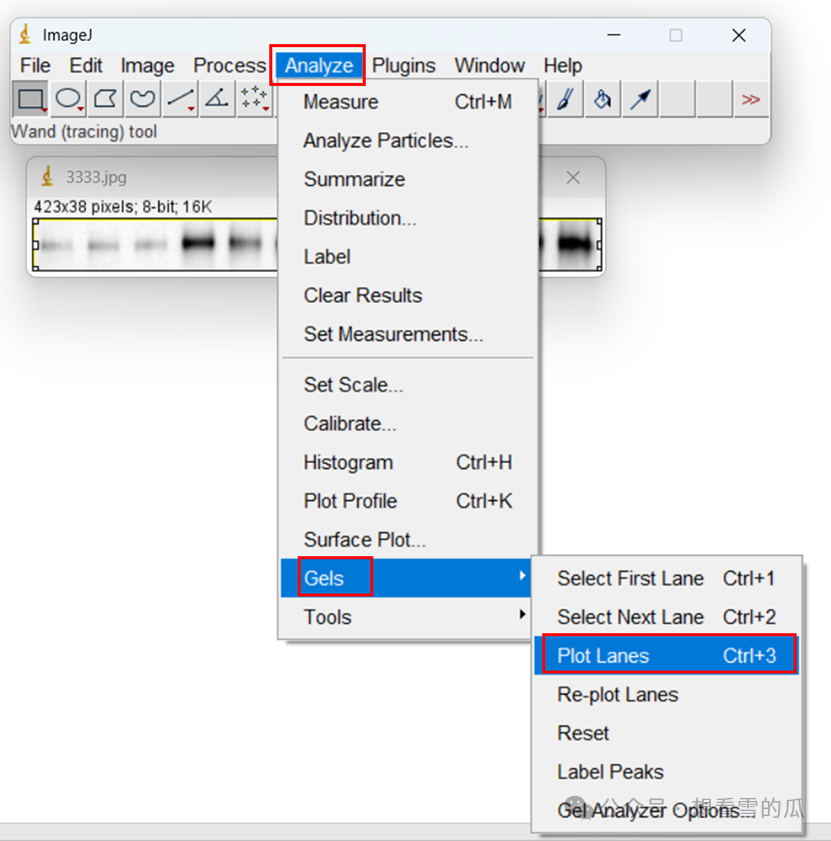This screenshot has height=841, width=831.
Task: Select Summarize menu entry
Action: 408,179
